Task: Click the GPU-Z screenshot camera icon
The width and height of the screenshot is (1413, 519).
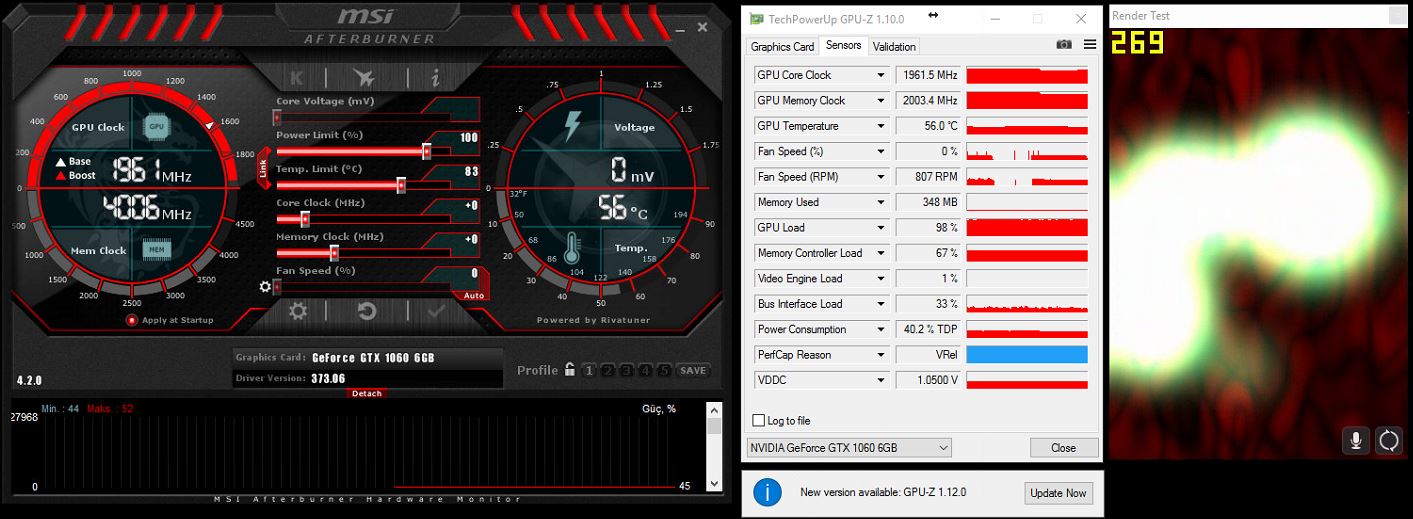Action: [1064, 45]
